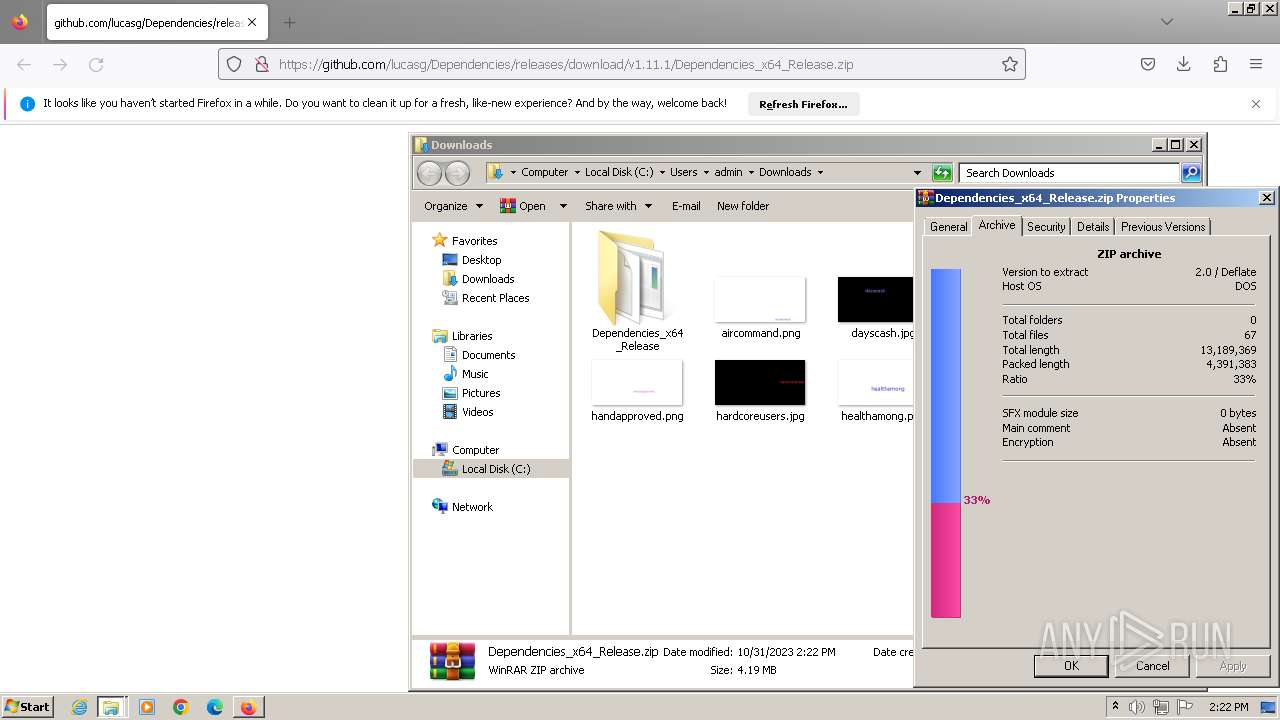Dismiss the Refresh Firefox notification bar
1280x720 pixels.
[1256, 103]
